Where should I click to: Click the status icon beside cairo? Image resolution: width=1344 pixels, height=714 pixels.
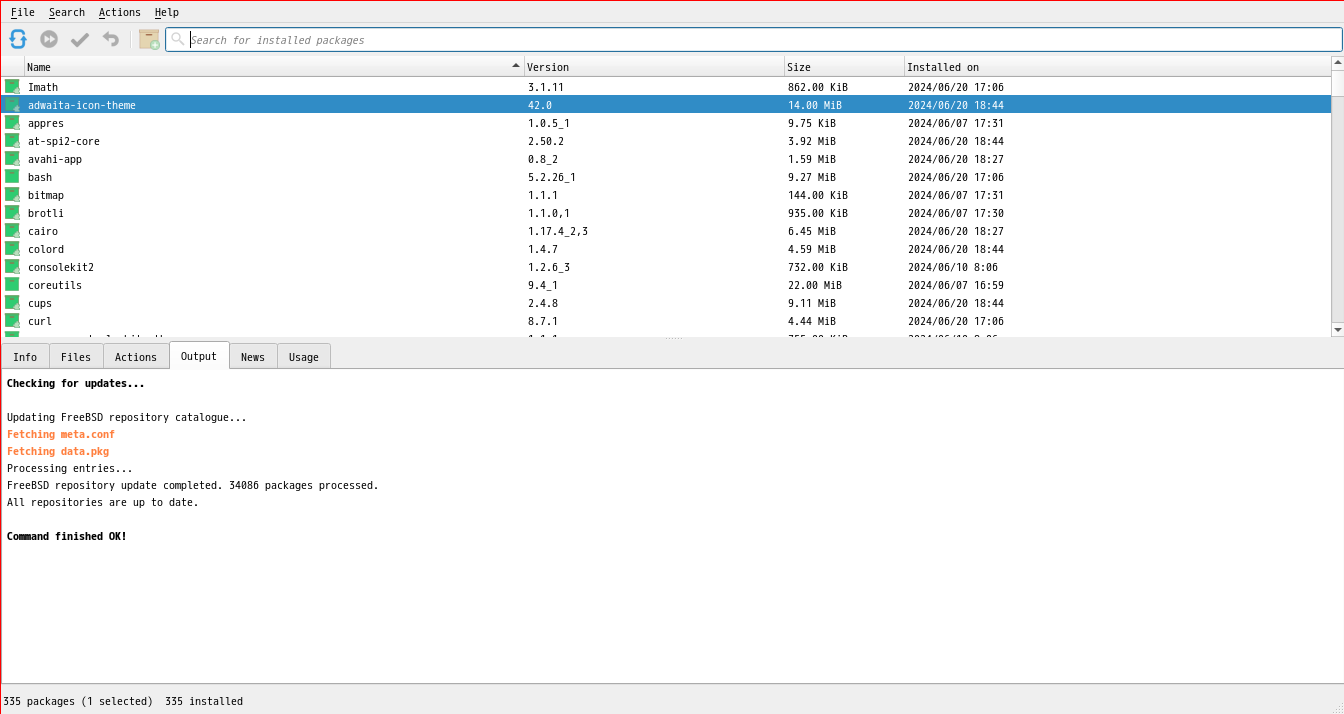point(12,231)
